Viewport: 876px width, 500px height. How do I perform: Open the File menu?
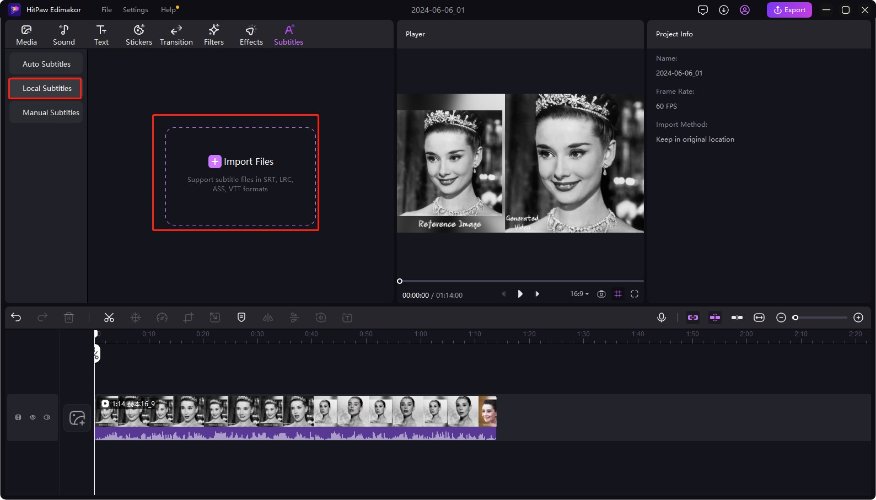click(106, 9)
